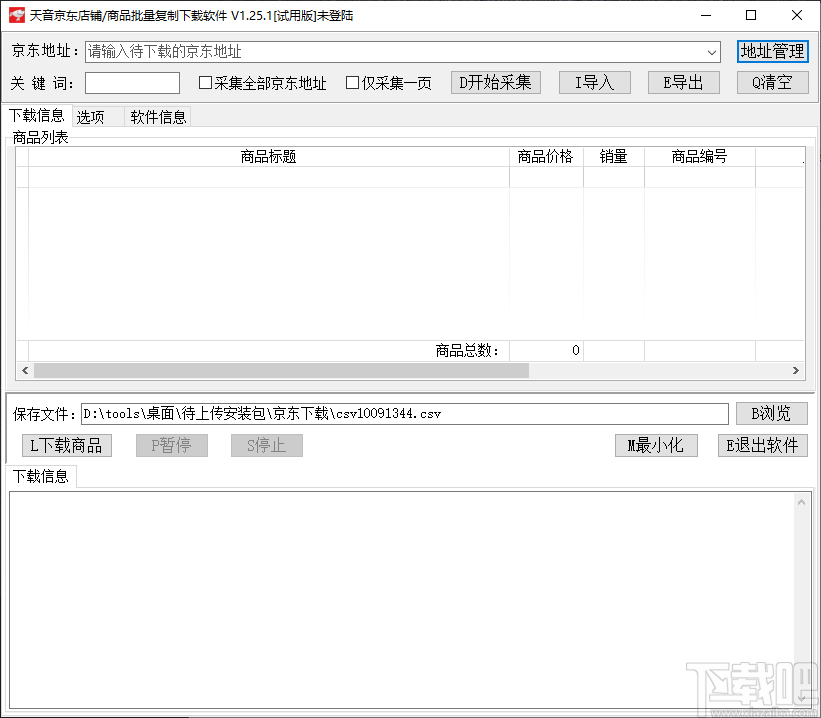Viewport: 821px width, 718px height.
Task: Clear the list with Q清空
Action: (x=772, y=83)
